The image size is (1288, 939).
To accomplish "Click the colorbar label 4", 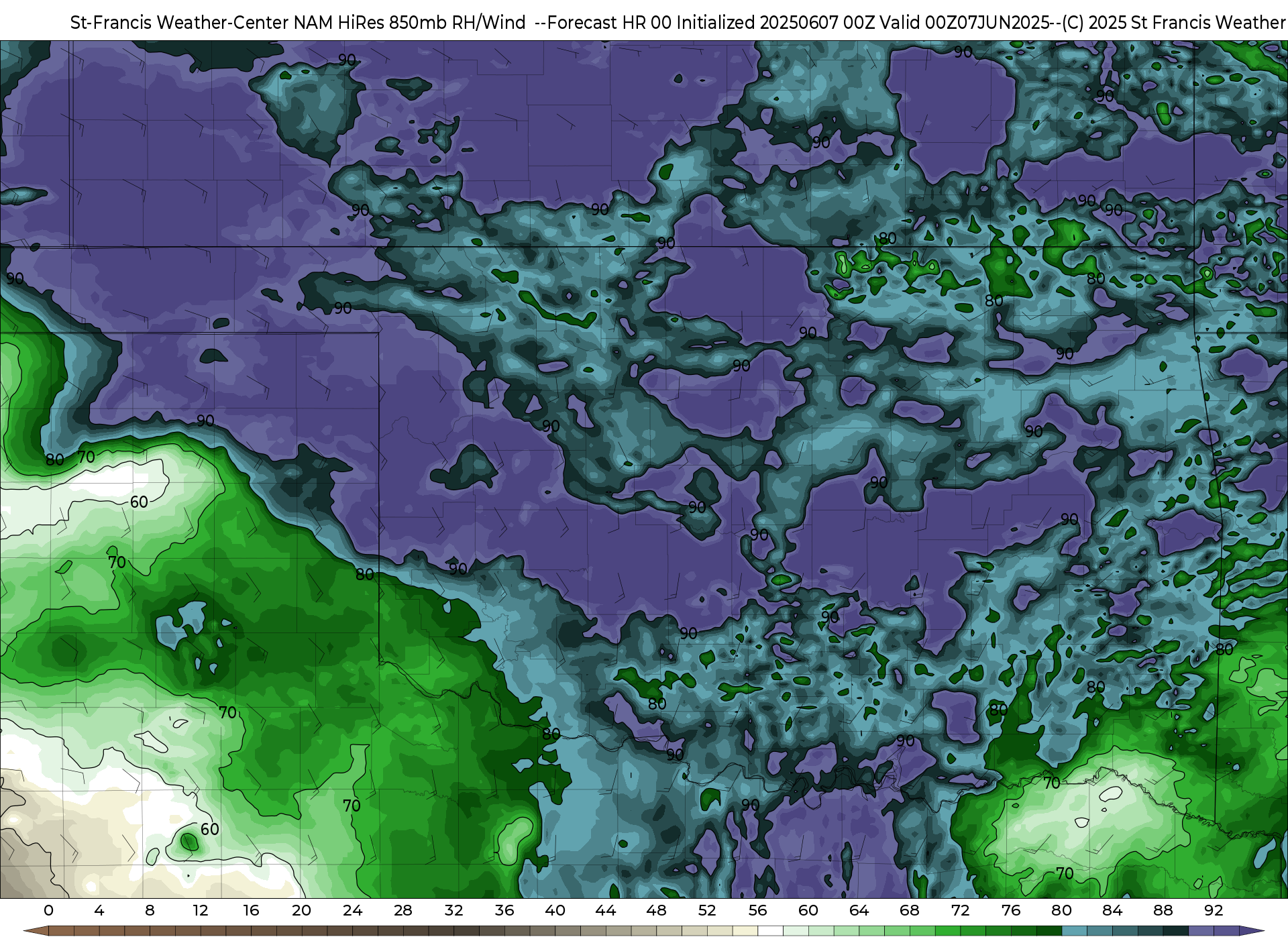I will click(x=99, y=910).
